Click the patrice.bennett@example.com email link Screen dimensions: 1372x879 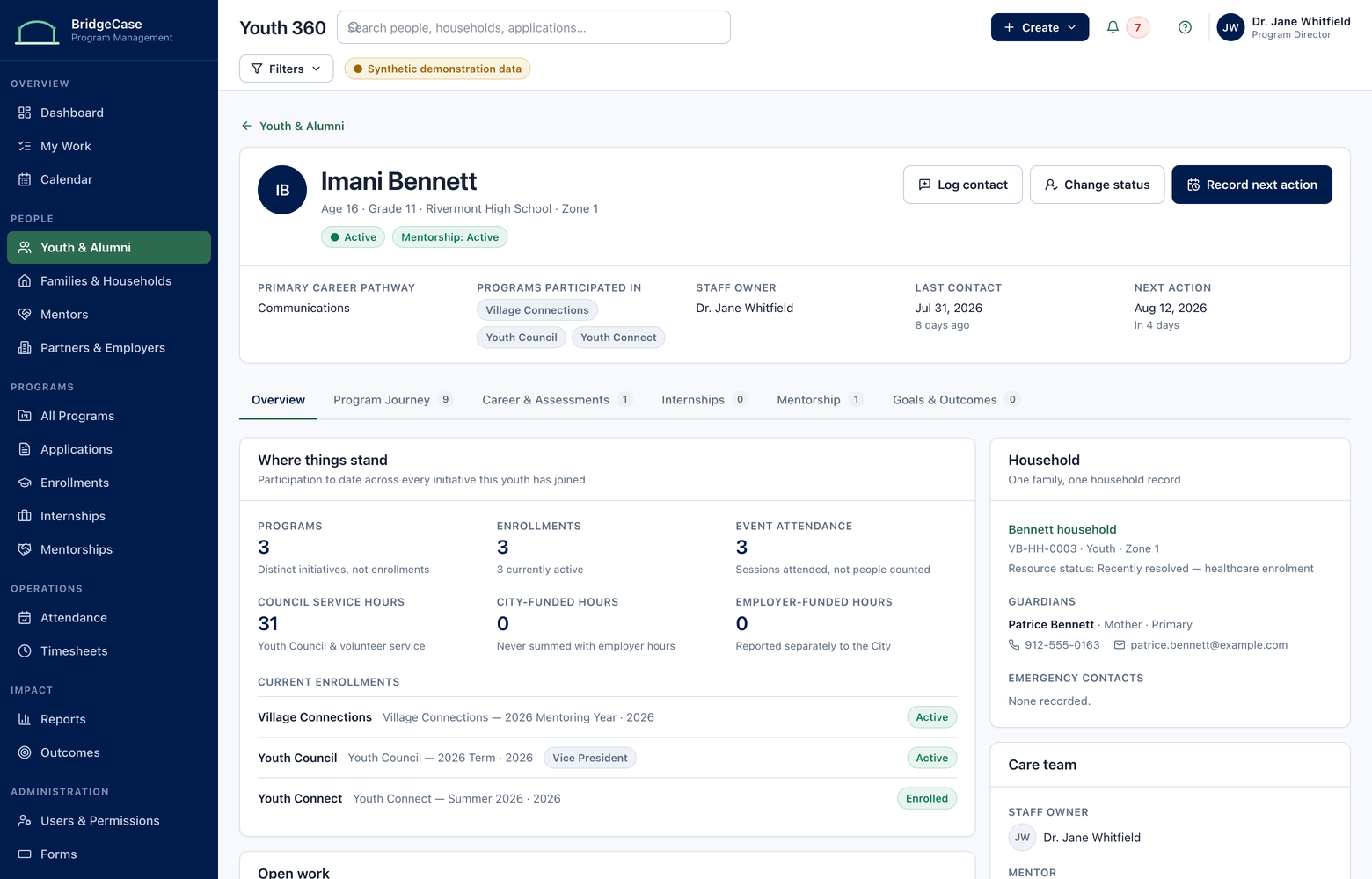tap(1209, 645)
